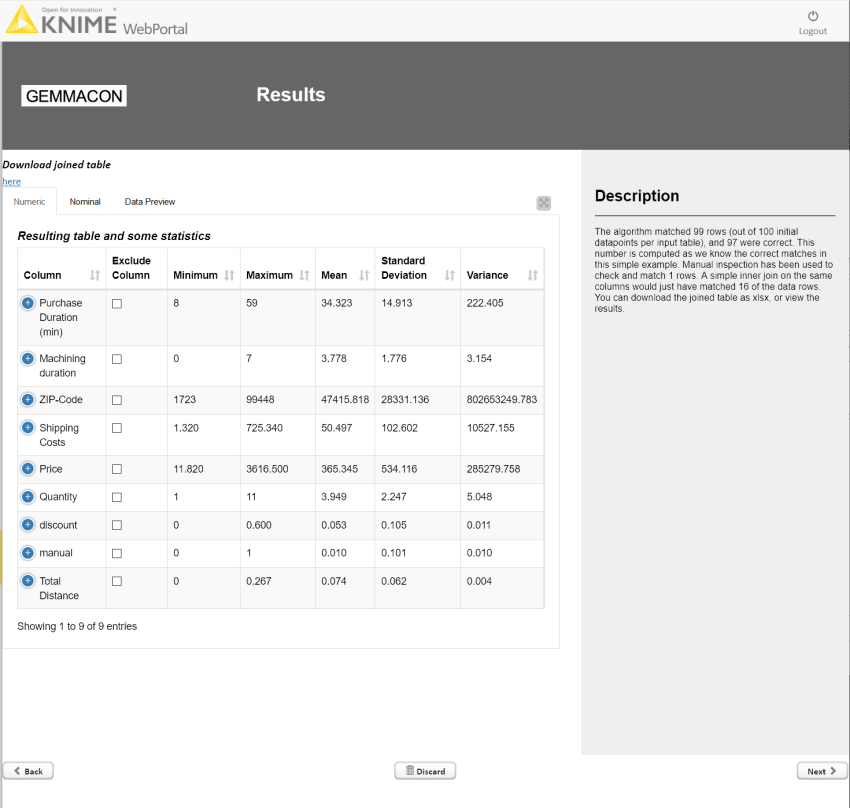
Task: Tick exclude checkbox for Shipping Costs
Action: coord(117,428)
